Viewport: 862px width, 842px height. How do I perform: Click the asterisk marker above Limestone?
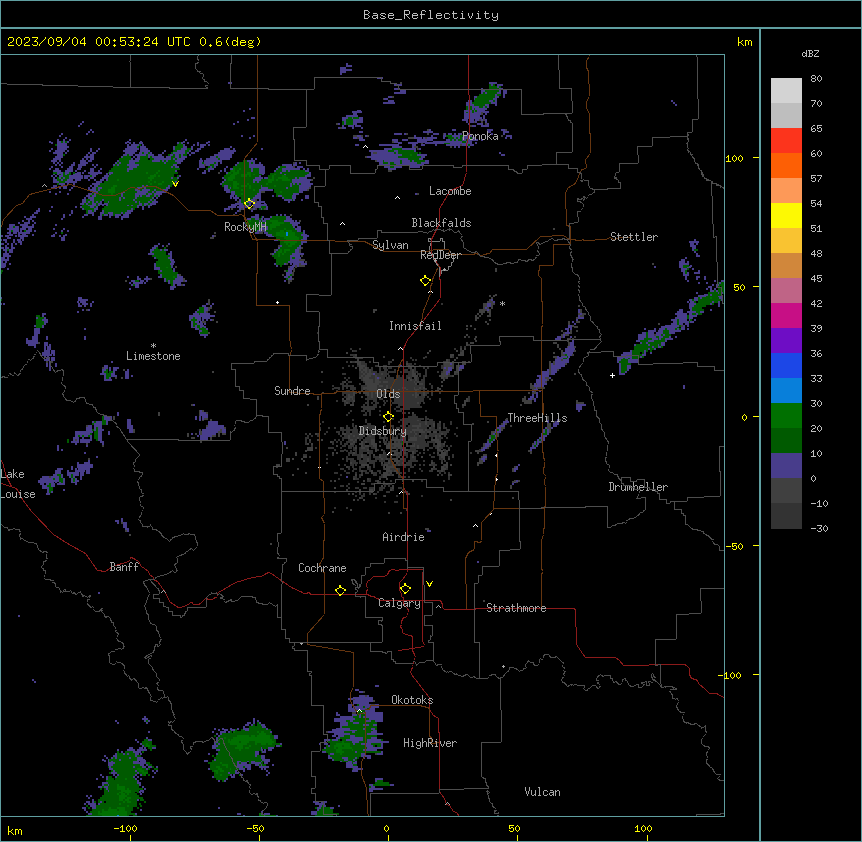pos(153,346)
